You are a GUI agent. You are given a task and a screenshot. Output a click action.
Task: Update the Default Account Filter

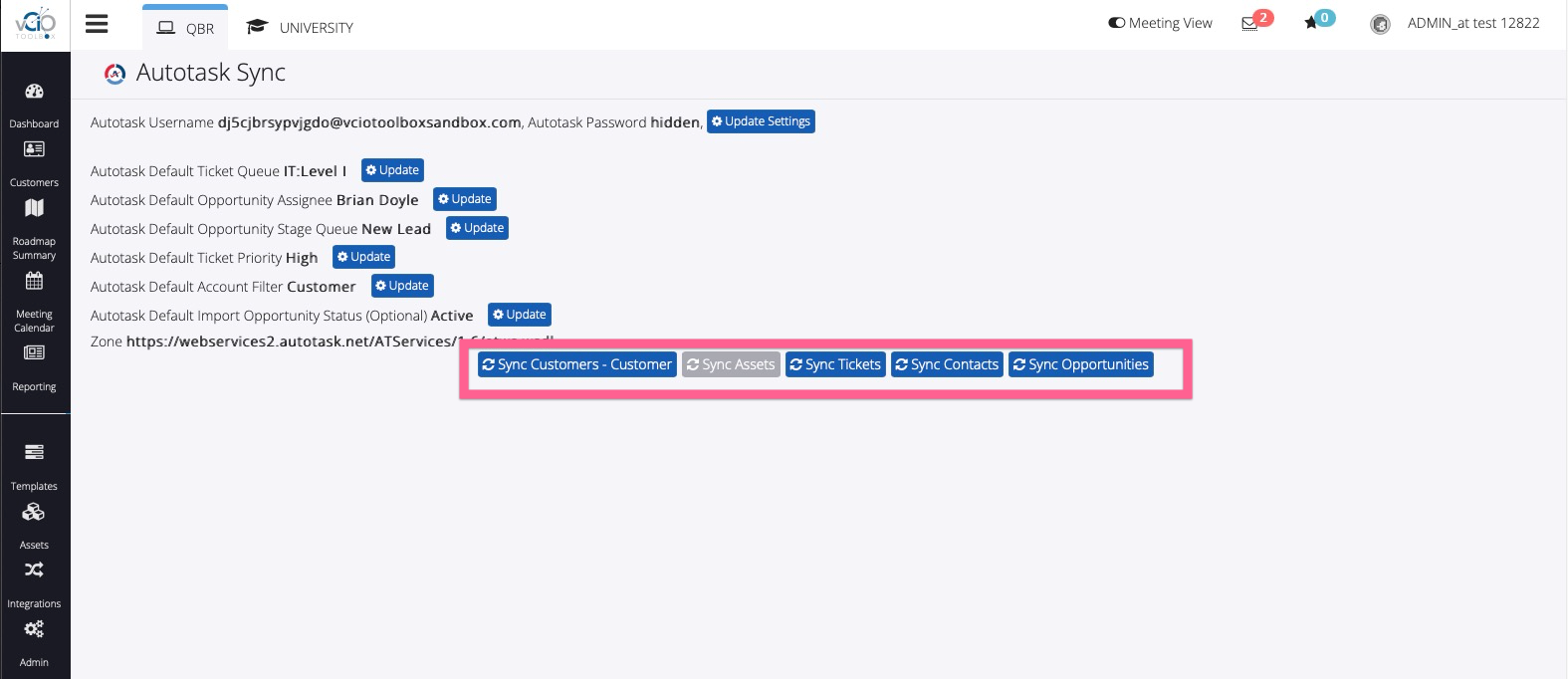[x=402, y=286]
